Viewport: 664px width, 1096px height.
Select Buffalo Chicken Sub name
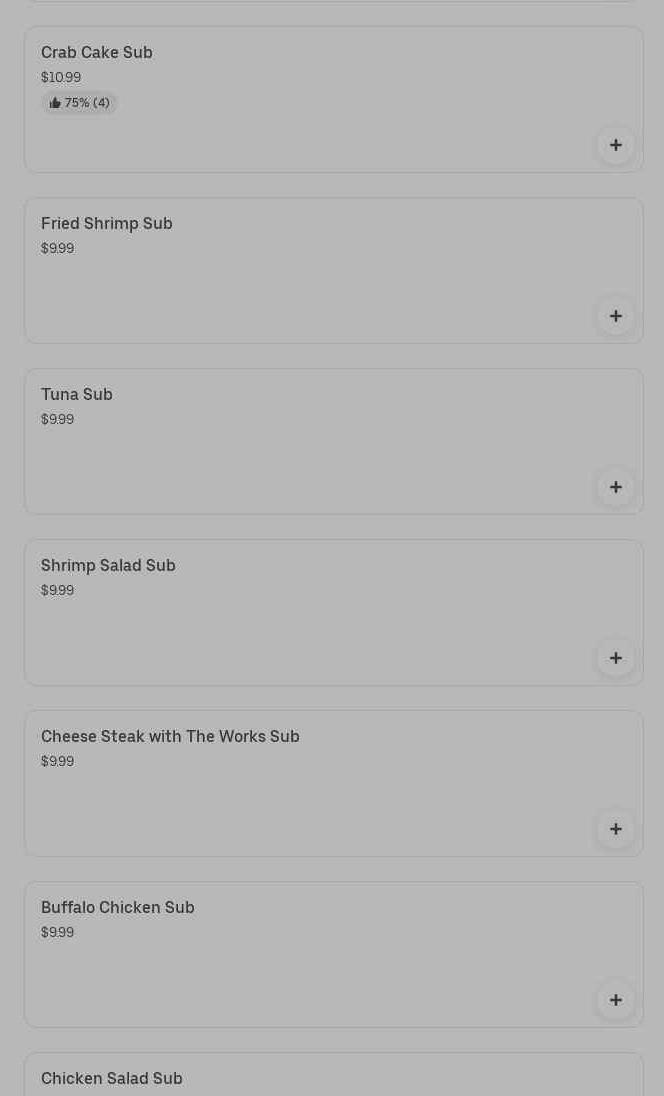(x=118, y=907)
